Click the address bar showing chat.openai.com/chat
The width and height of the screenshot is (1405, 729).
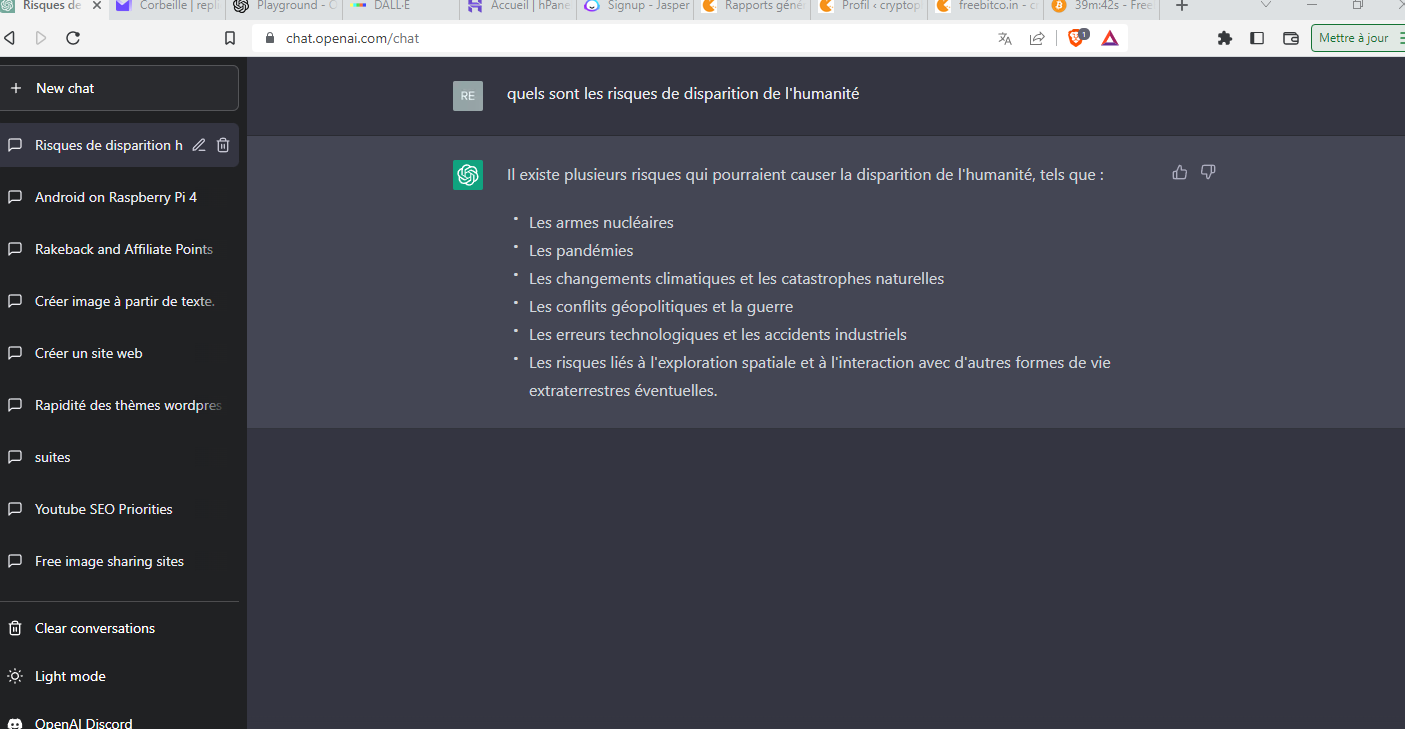600,38
